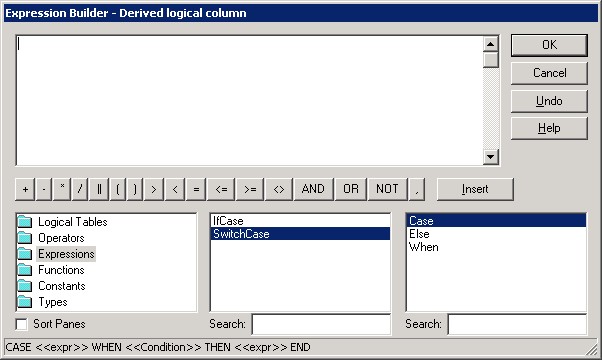
Task: Click the Operators folder icon
Action: point(25,238)
